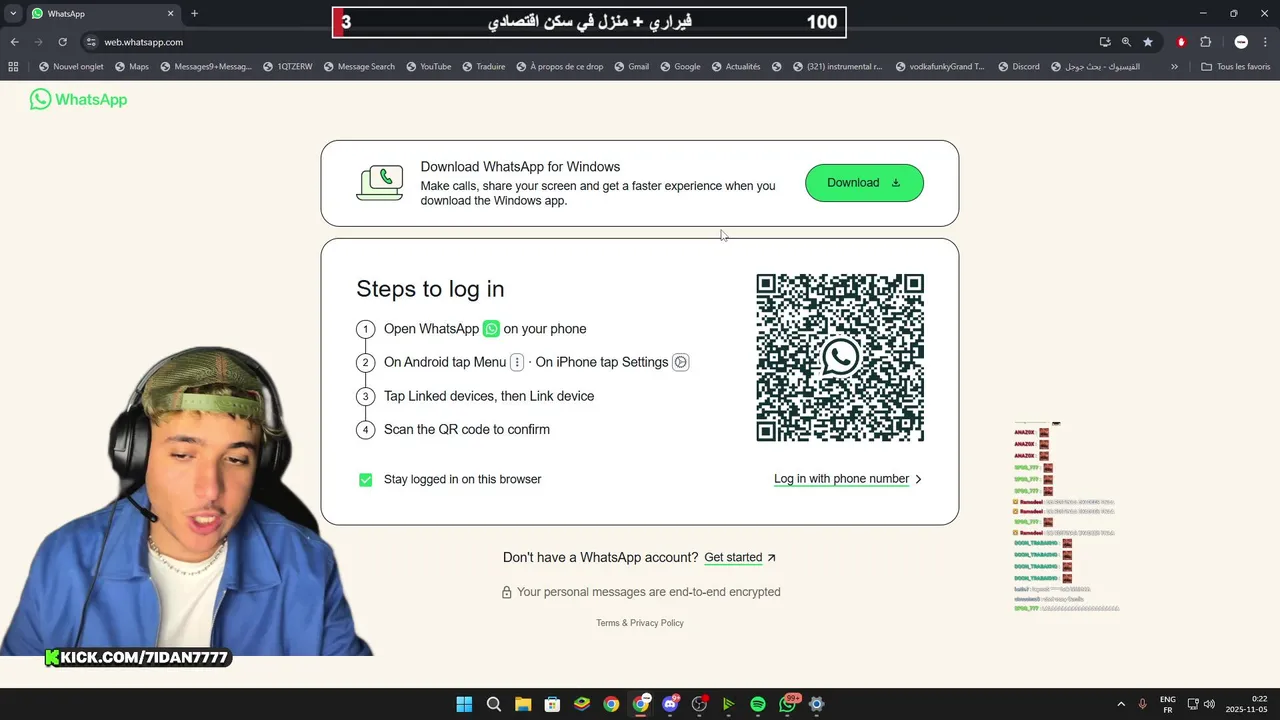Viewport: 1280px width, 720px height.
Task: Open the Tous les favoris folder
Action: pos(1236,67)
